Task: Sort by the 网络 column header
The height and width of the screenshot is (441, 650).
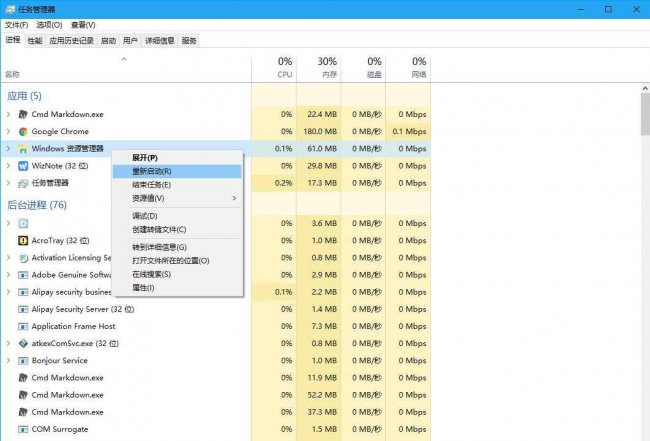Action: click(408, 68)
